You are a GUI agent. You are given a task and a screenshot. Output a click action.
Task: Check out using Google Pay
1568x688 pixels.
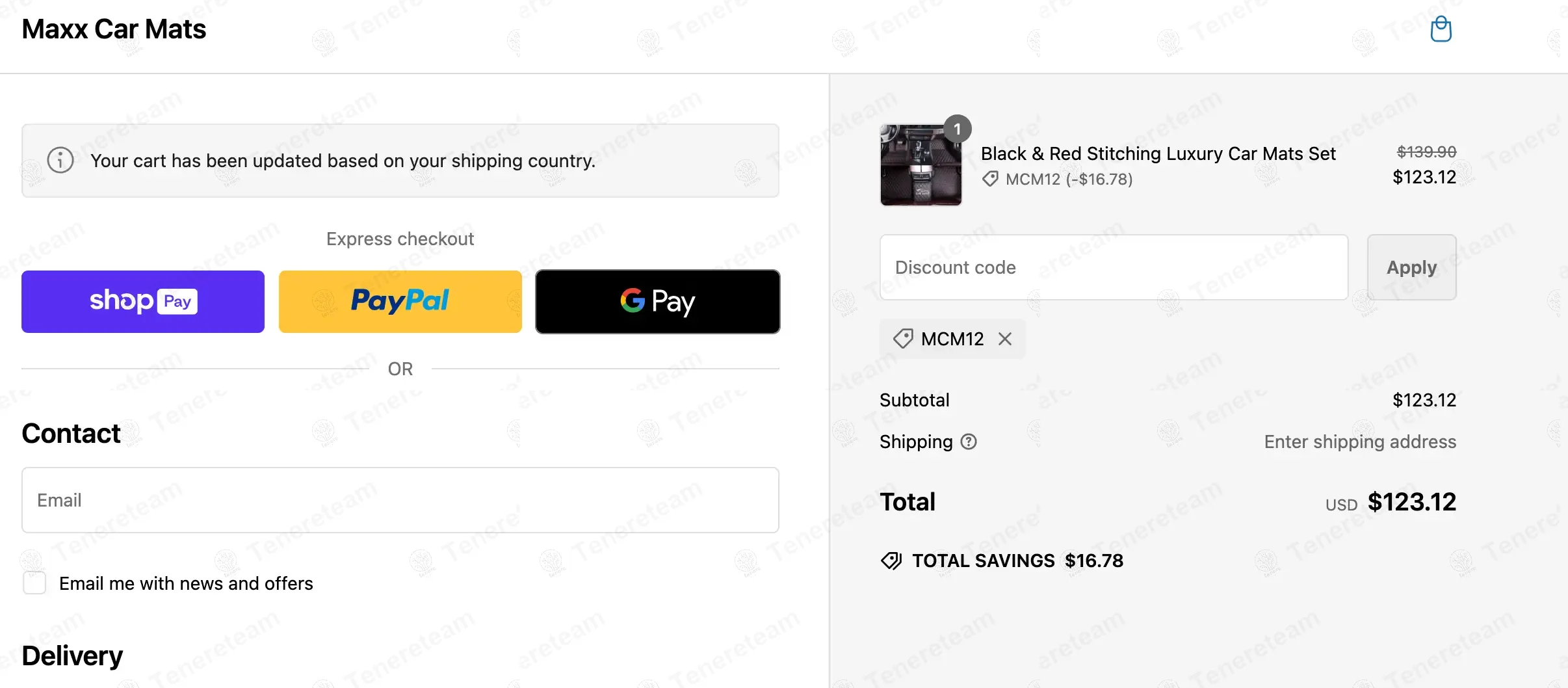657,302
